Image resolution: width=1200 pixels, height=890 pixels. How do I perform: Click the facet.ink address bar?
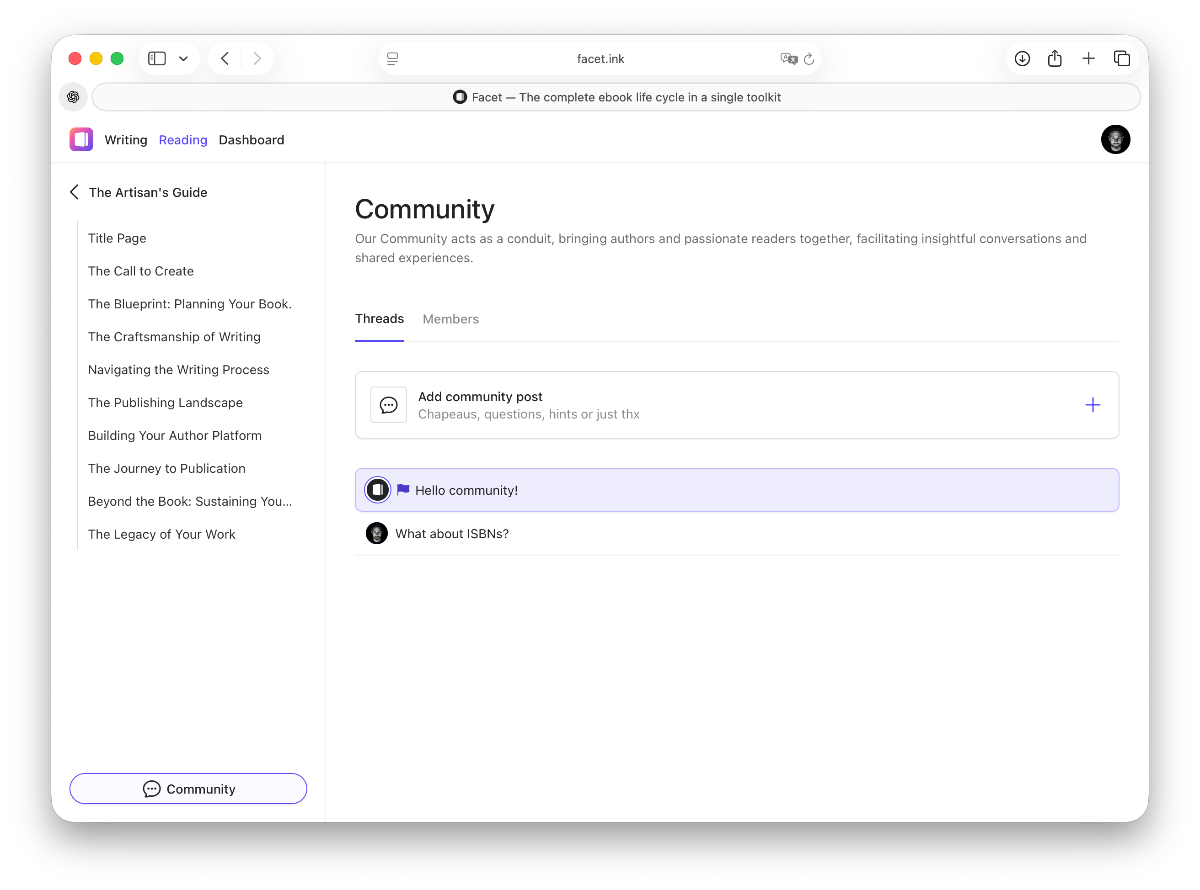pos(600,59)
